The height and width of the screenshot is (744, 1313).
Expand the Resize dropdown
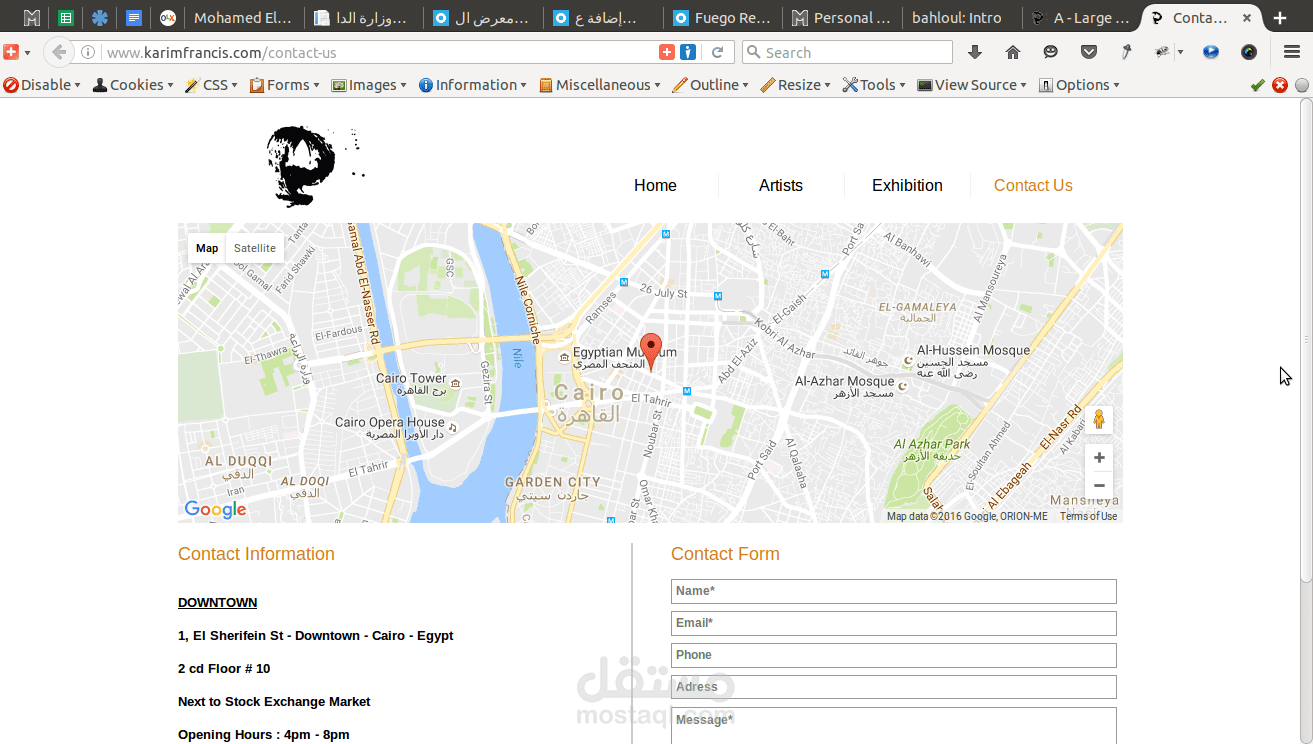[x=796, y=85]
